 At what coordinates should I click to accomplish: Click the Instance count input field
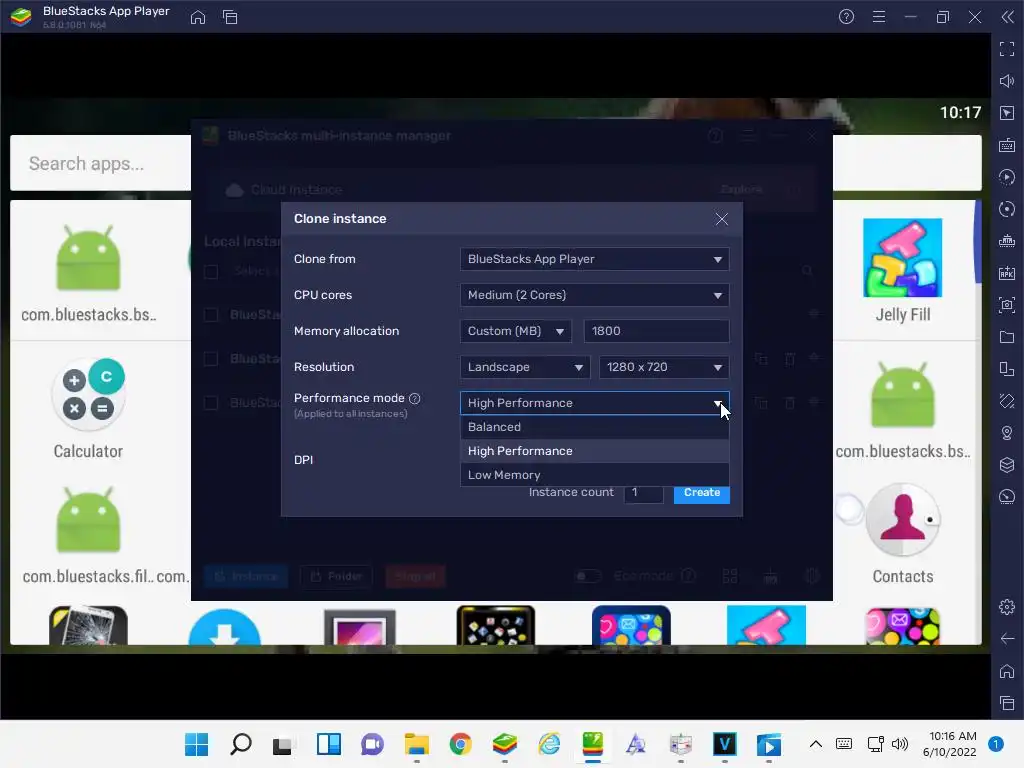(x=643, y=492)
